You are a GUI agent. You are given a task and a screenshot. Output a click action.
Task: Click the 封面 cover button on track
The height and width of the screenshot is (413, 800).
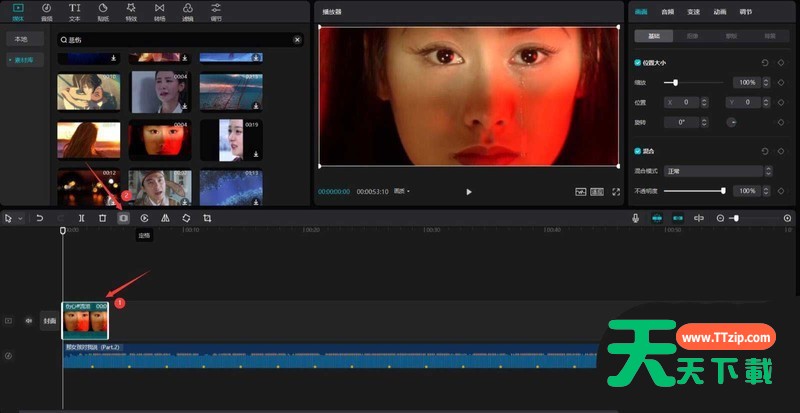48,321
